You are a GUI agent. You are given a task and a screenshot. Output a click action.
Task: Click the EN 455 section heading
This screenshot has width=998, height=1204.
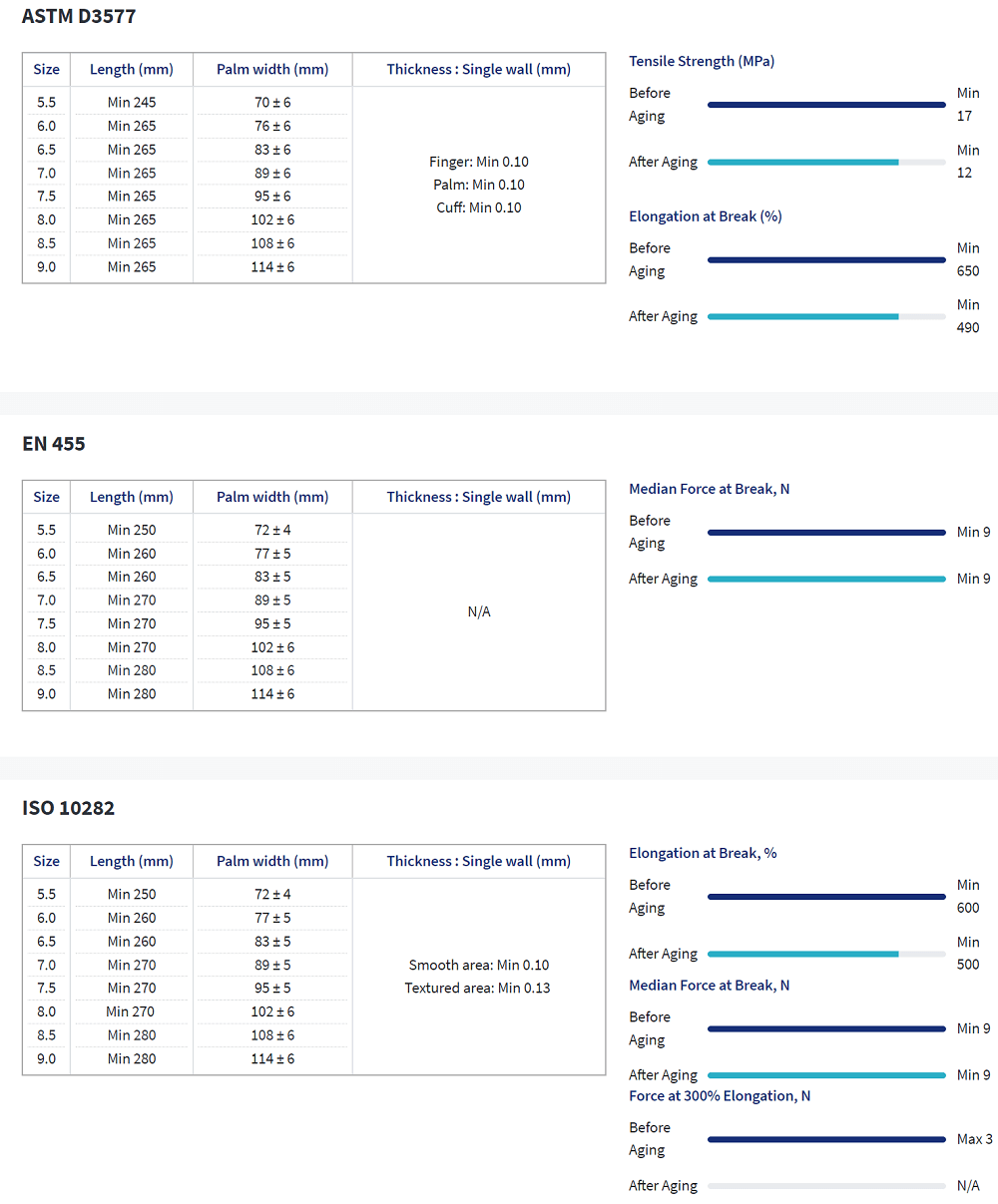tap(54, 444)
